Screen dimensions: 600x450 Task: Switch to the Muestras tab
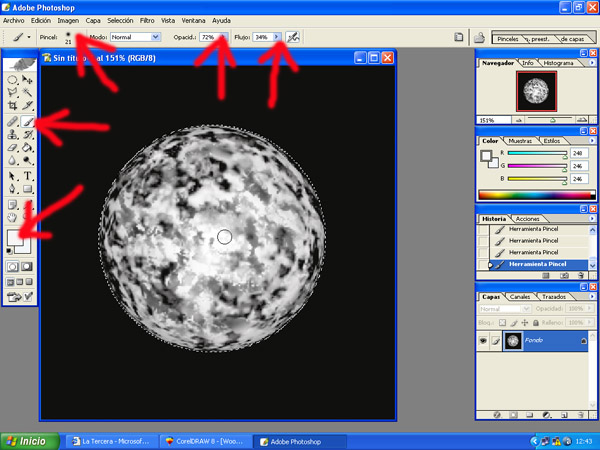coord(520,141)
